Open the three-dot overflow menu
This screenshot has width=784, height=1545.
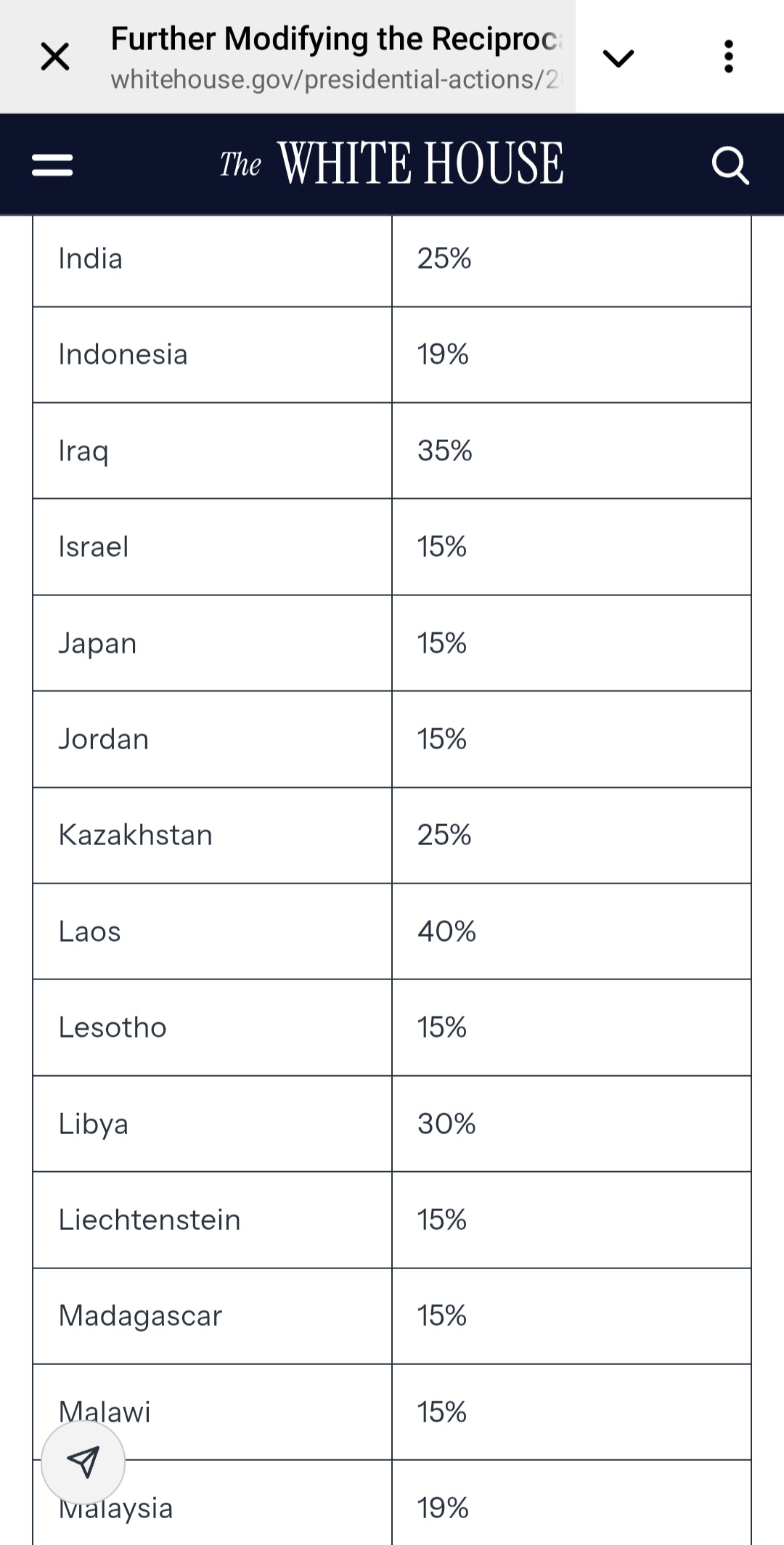coord(728,57)
